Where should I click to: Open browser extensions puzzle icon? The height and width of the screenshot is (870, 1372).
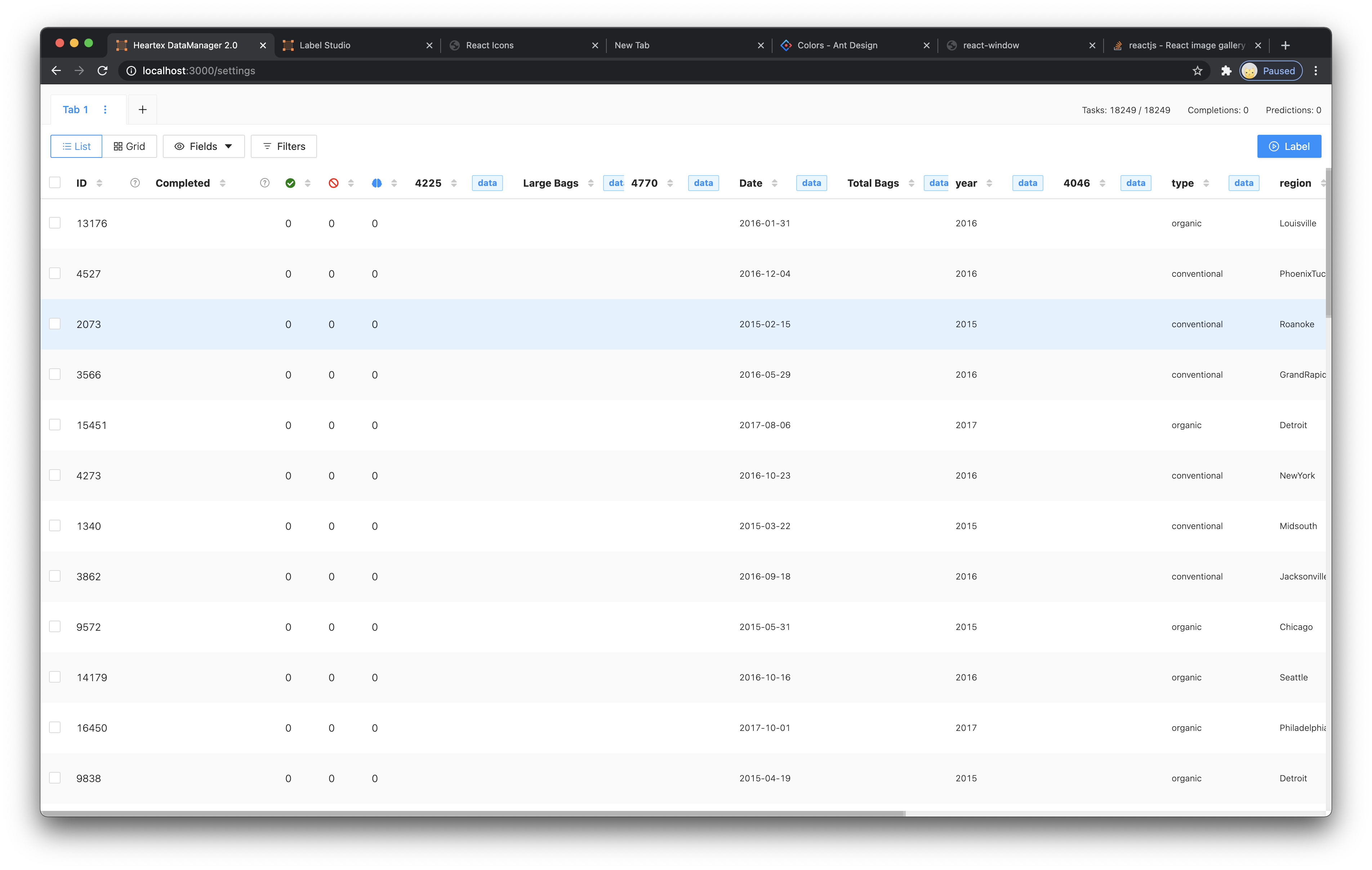pos(1226,71)
